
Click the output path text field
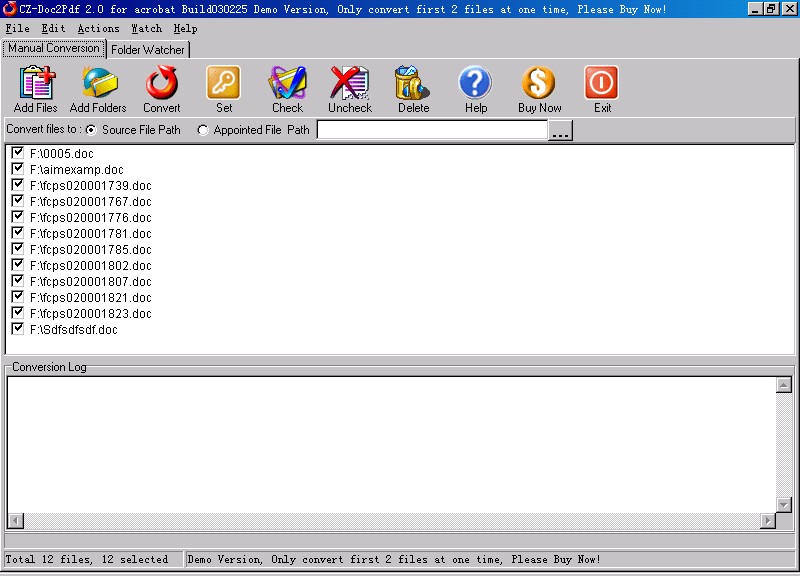click(x=432, y=130)
